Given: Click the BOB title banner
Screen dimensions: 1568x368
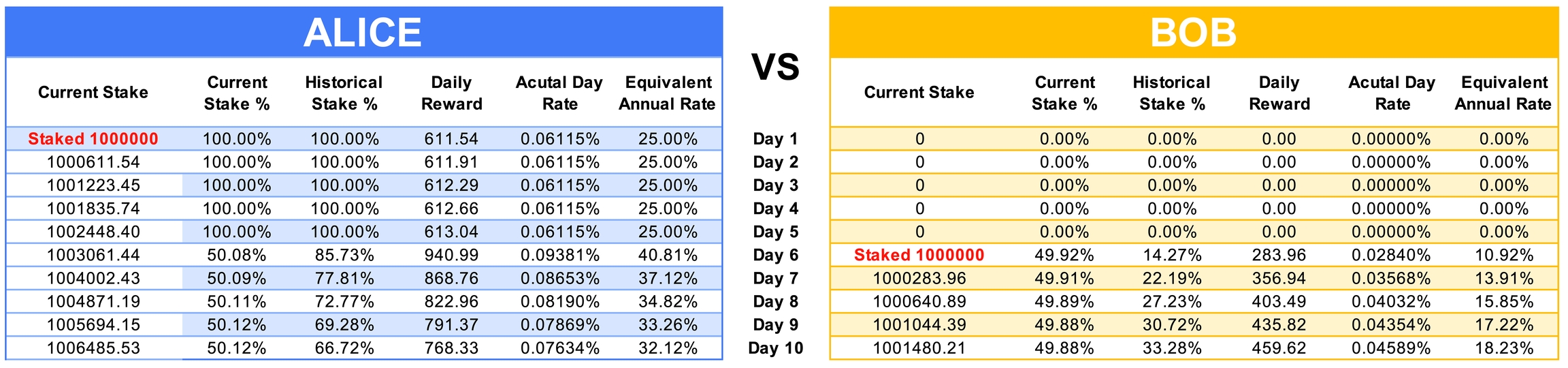Looking at the screenshot, I should [x=1193, y=32].
